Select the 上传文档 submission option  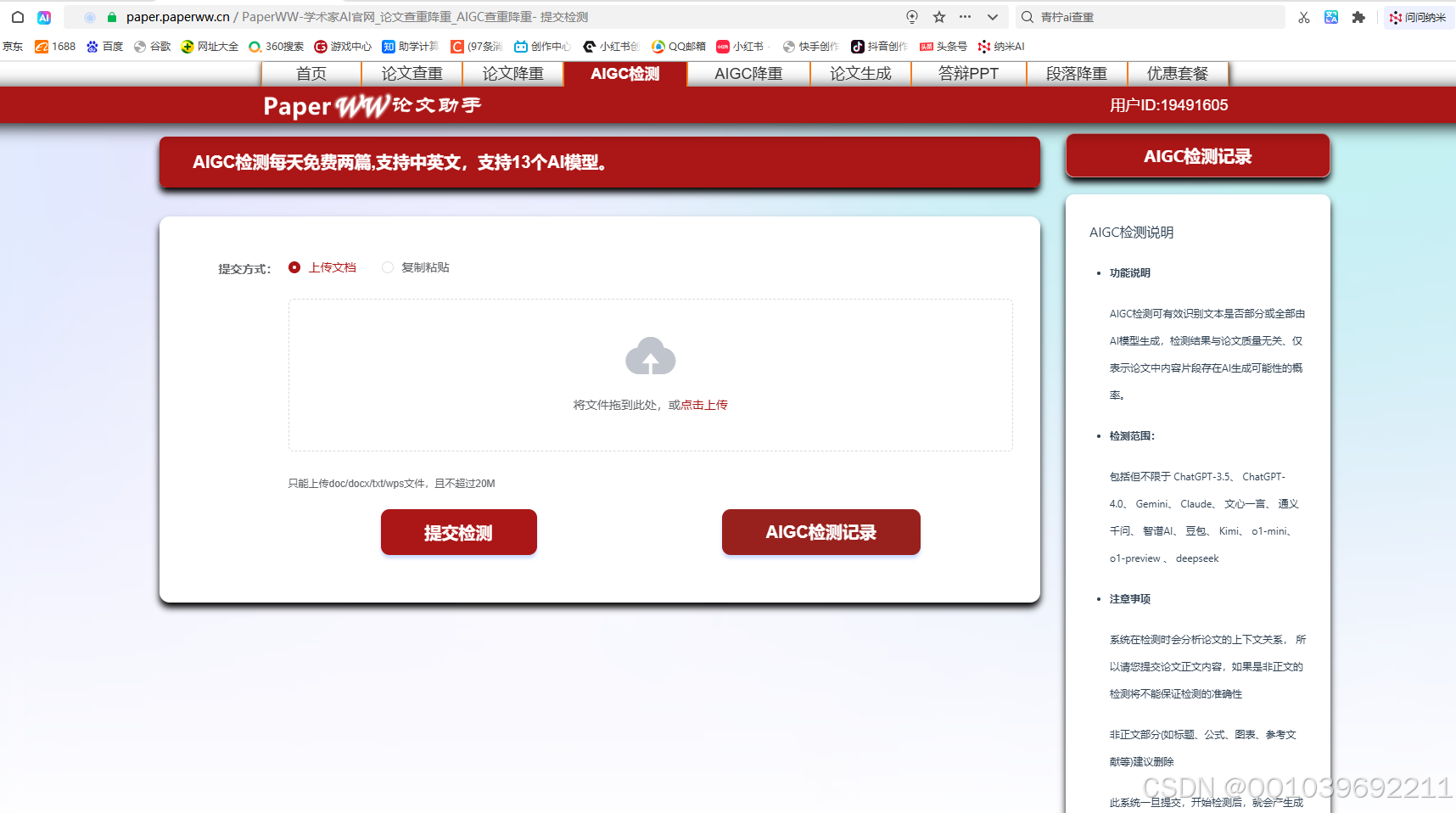click(294, 266)
